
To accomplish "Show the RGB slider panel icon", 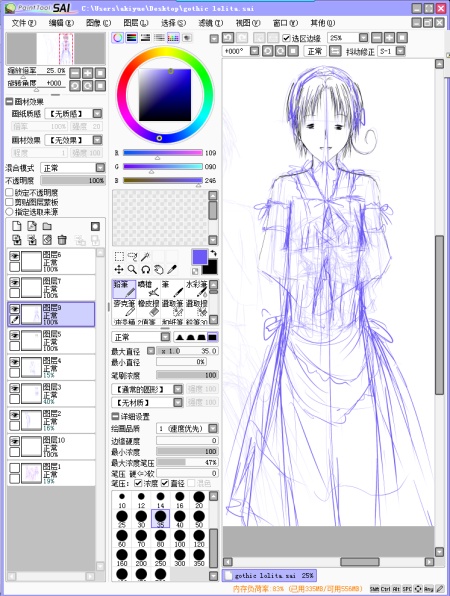I will [132, 38].
